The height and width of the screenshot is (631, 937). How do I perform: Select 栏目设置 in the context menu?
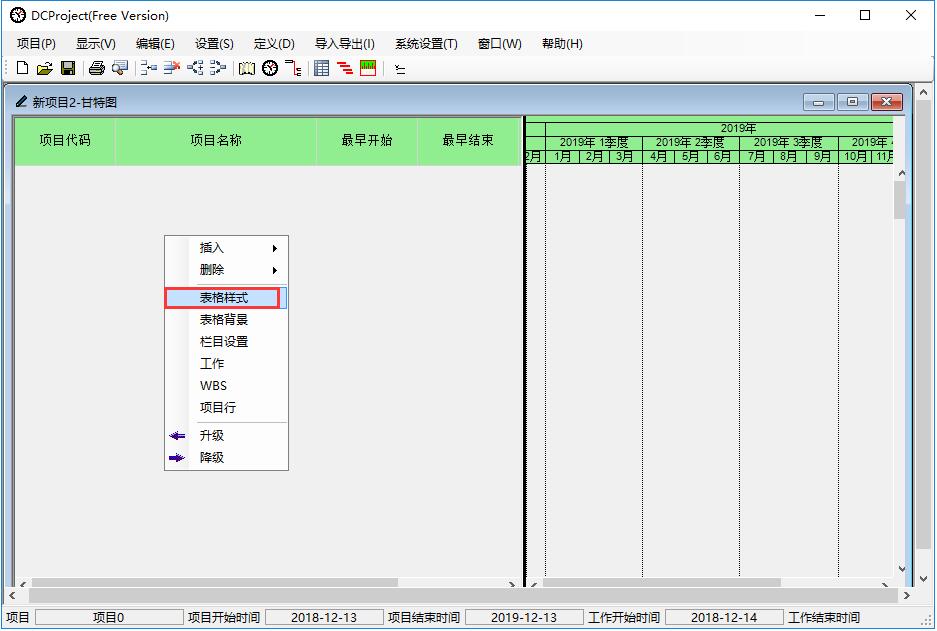(222, 341)
